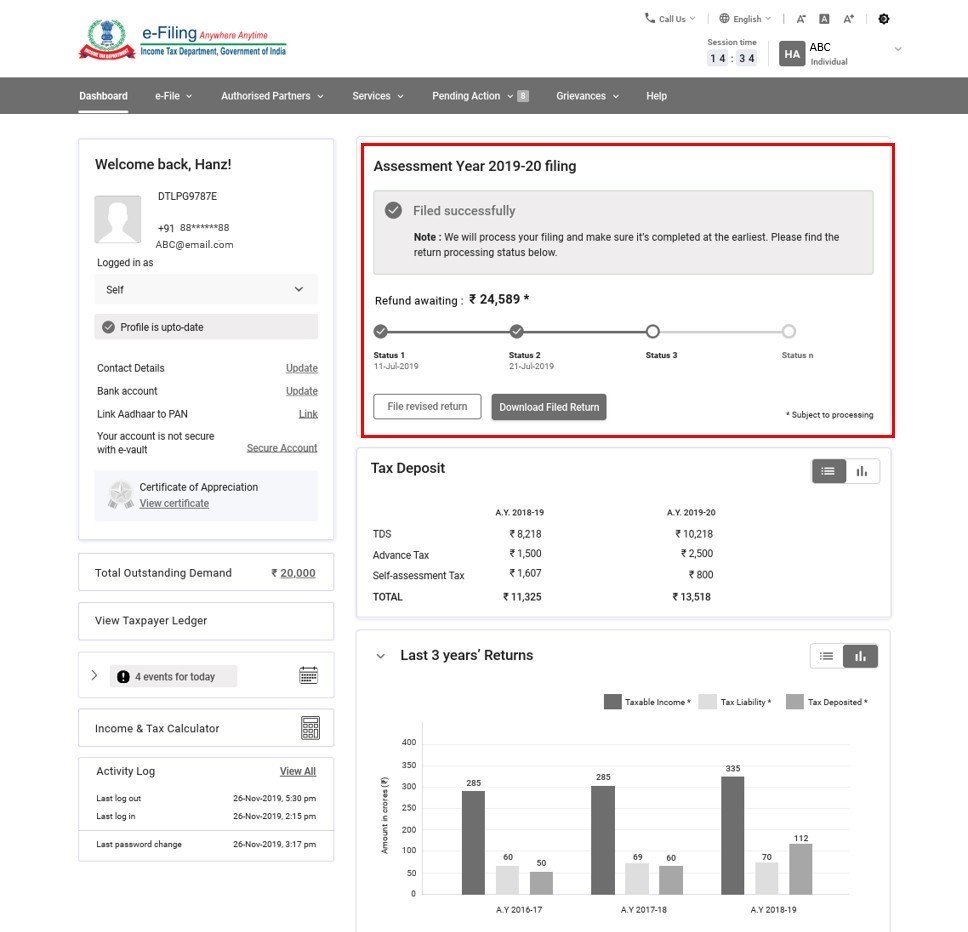This screenshot has height=932, width=968.
Task: Open the e-File menu
Action: tap(173, 96)
